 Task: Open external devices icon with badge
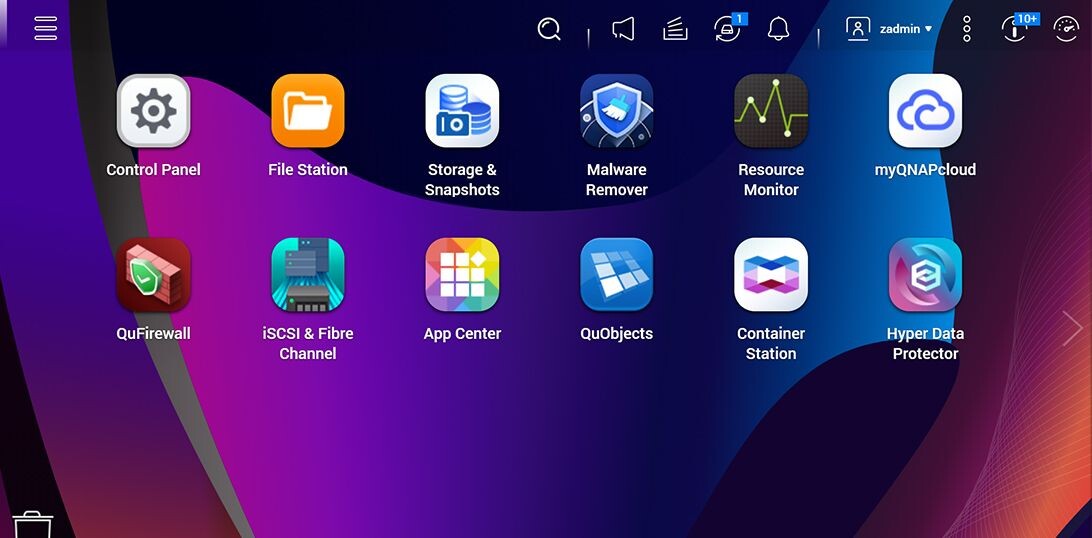tap(729, 29)
